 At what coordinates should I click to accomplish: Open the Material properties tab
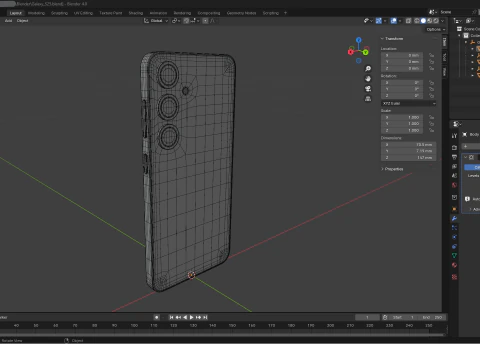pyautogui.click(x=454, y=265)
